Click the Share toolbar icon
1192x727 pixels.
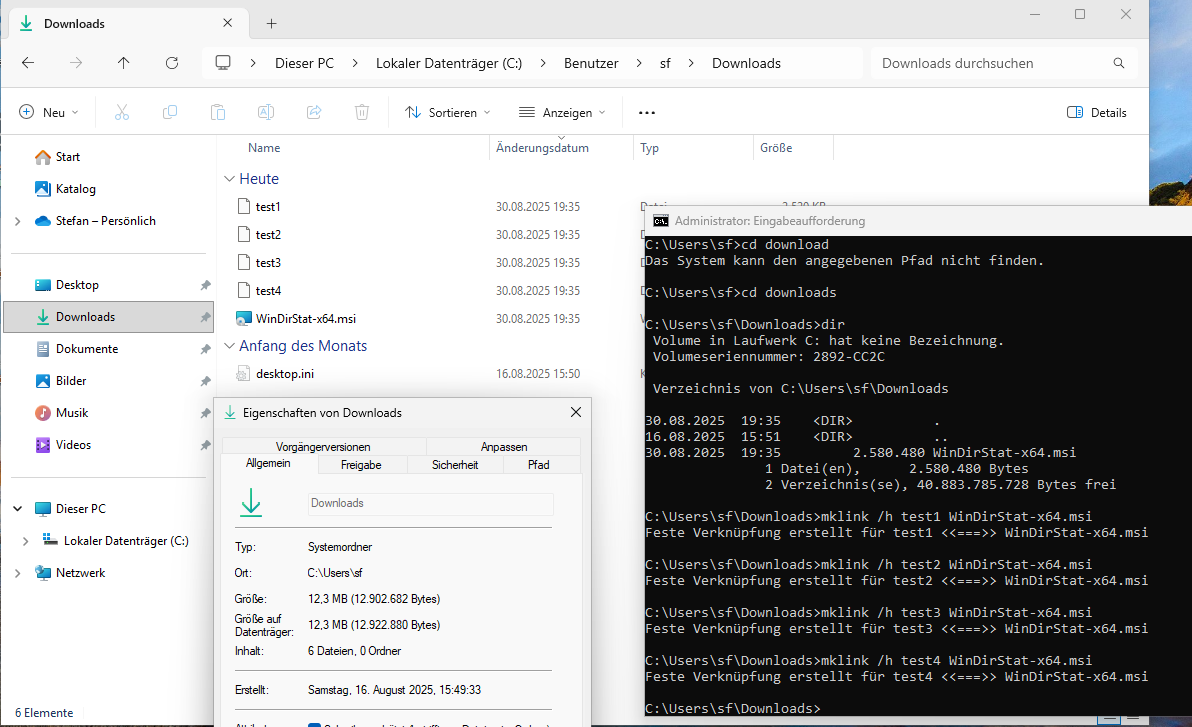[x=314, y=113]
